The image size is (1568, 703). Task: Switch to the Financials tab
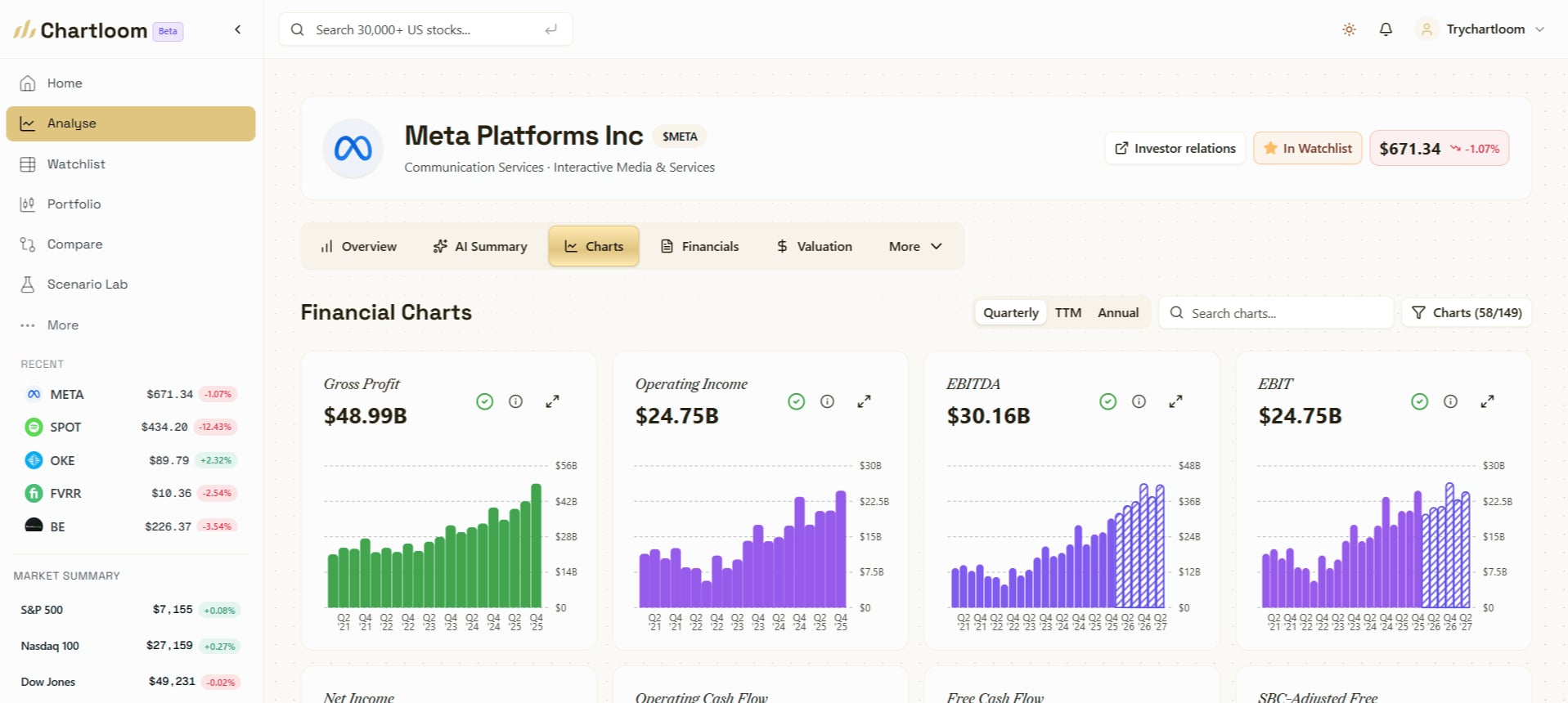click(700, 246)
